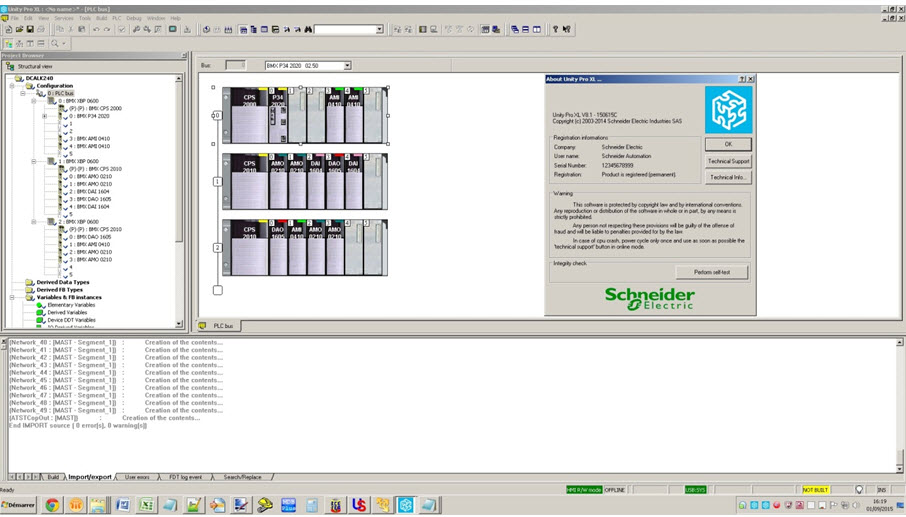Click the Chrome icon in the taskbar
The width and height of the screenshot is (906, 517).
coord(52,505)
